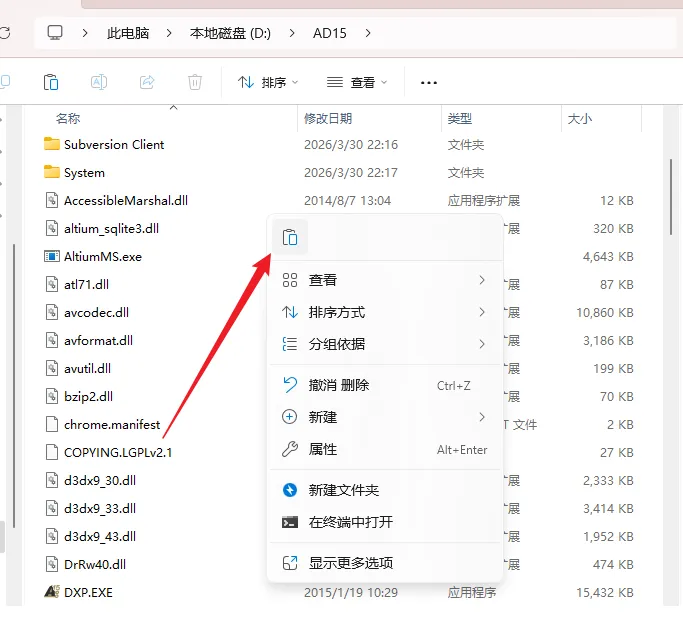Click the expand icon beside 显示更多选项
The width and height of the screenshot is (683, 621).
pyautogui.click(x=290, y=563)
